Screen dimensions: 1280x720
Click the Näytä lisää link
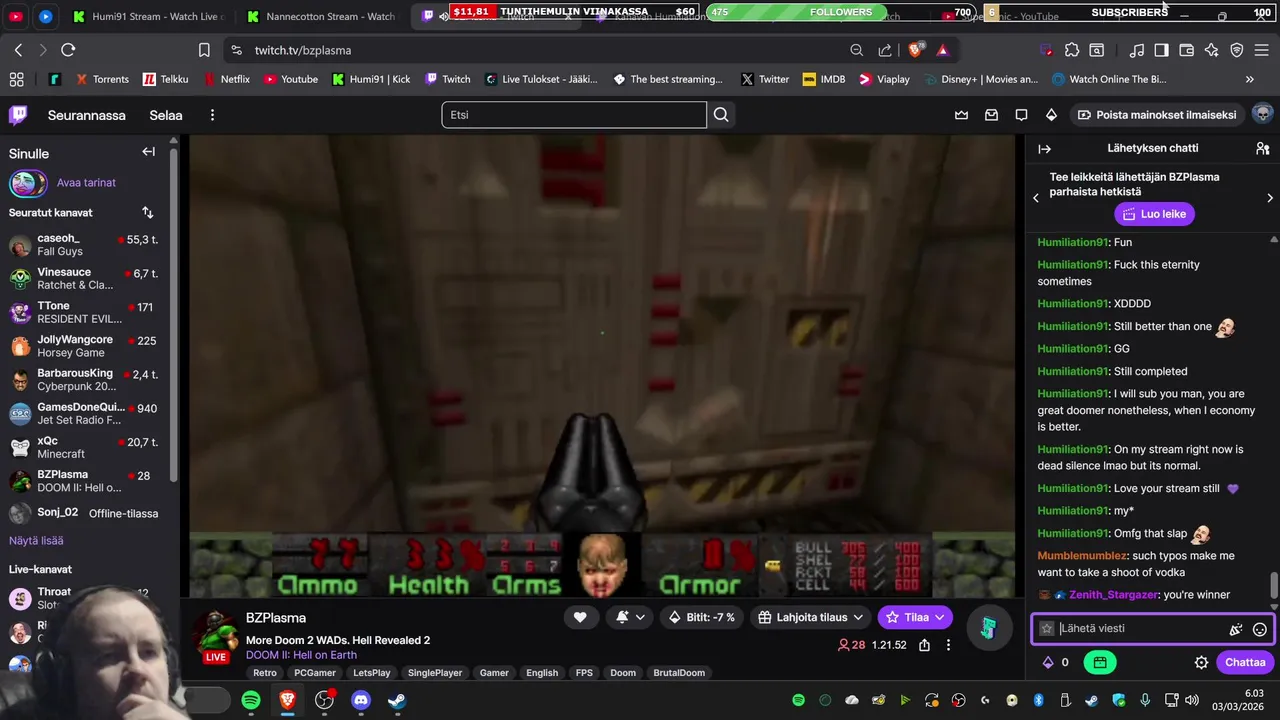coord(36,541)
